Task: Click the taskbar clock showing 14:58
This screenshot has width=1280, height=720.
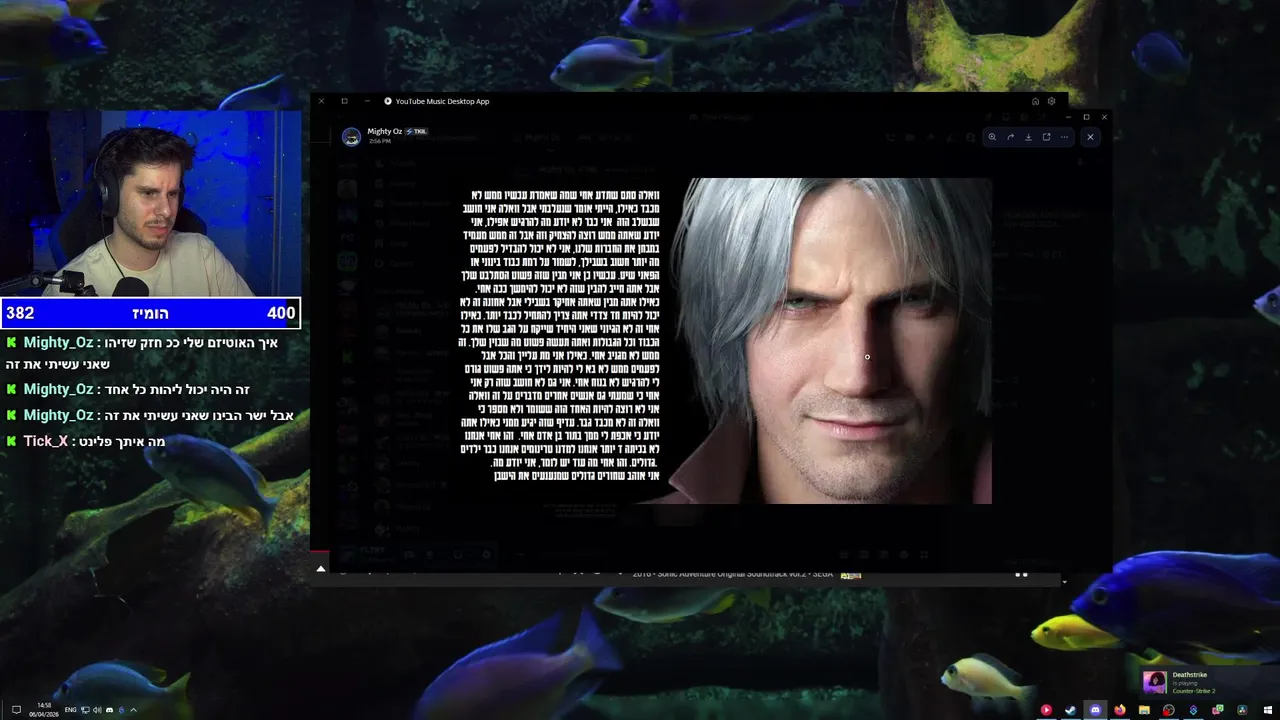Action: coord(44,710)
